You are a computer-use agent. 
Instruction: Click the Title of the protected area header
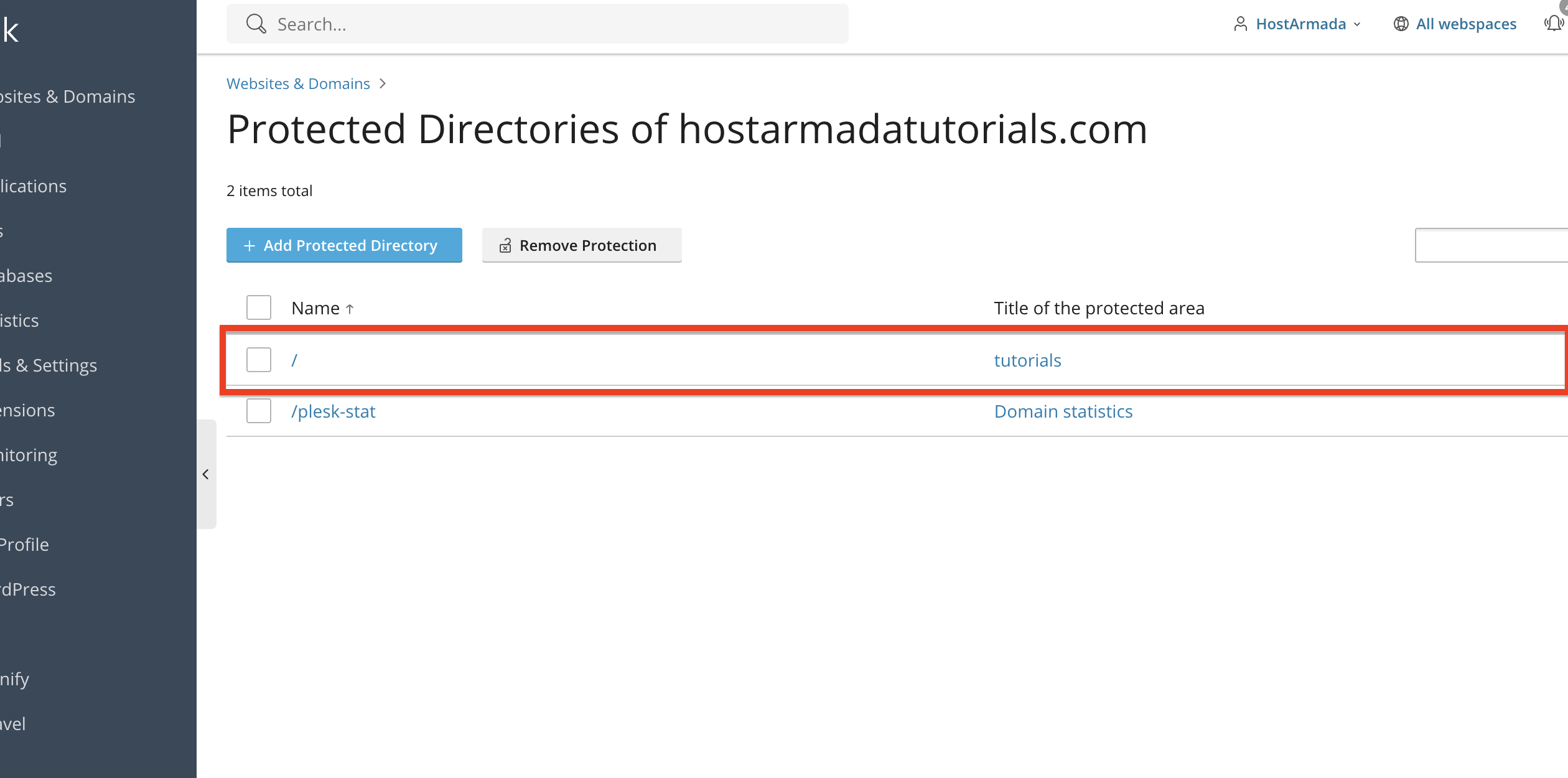1099,308
